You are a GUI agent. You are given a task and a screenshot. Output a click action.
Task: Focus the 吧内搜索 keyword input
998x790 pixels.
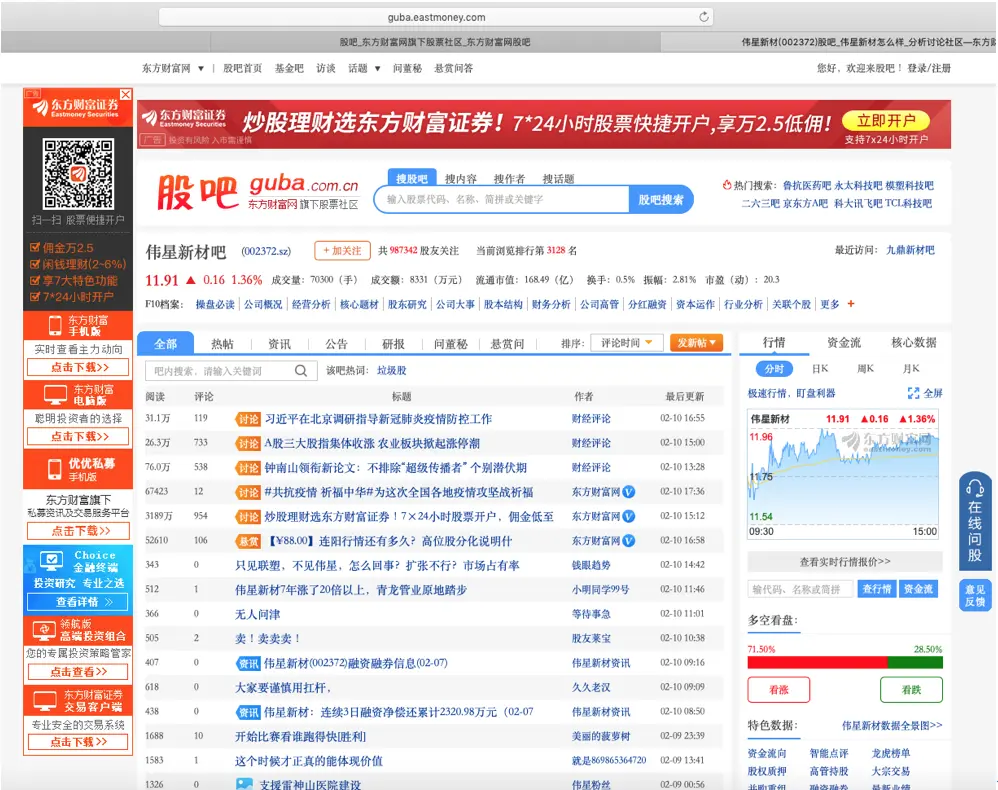tap(220, 370)
